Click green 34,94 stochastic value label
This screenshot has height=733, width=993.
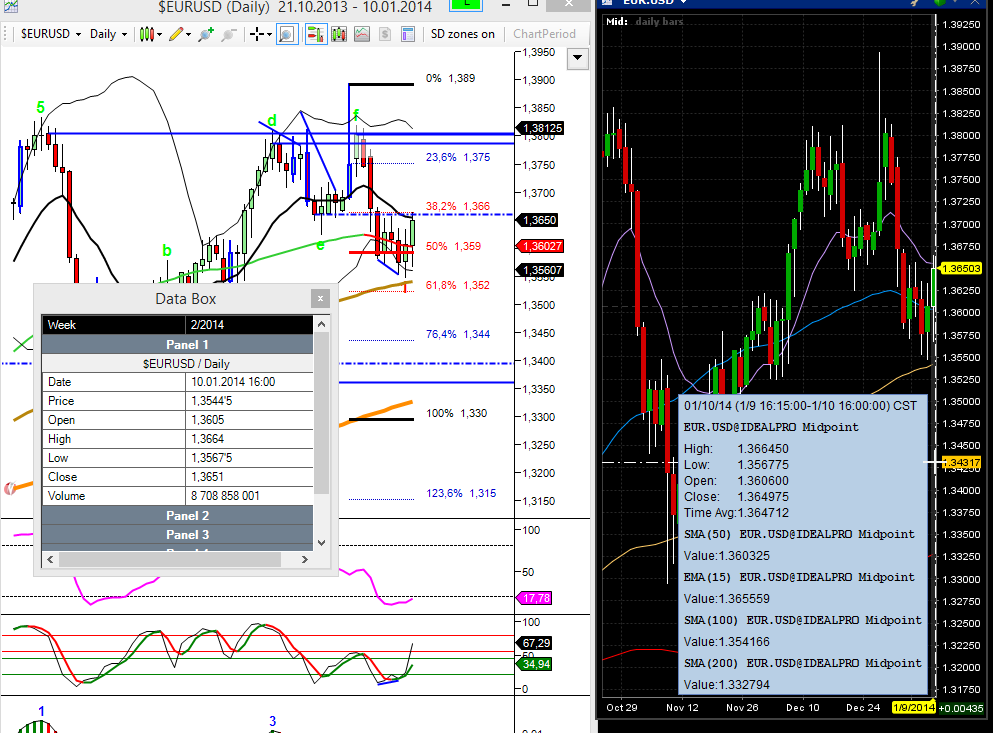coord(536,664)
